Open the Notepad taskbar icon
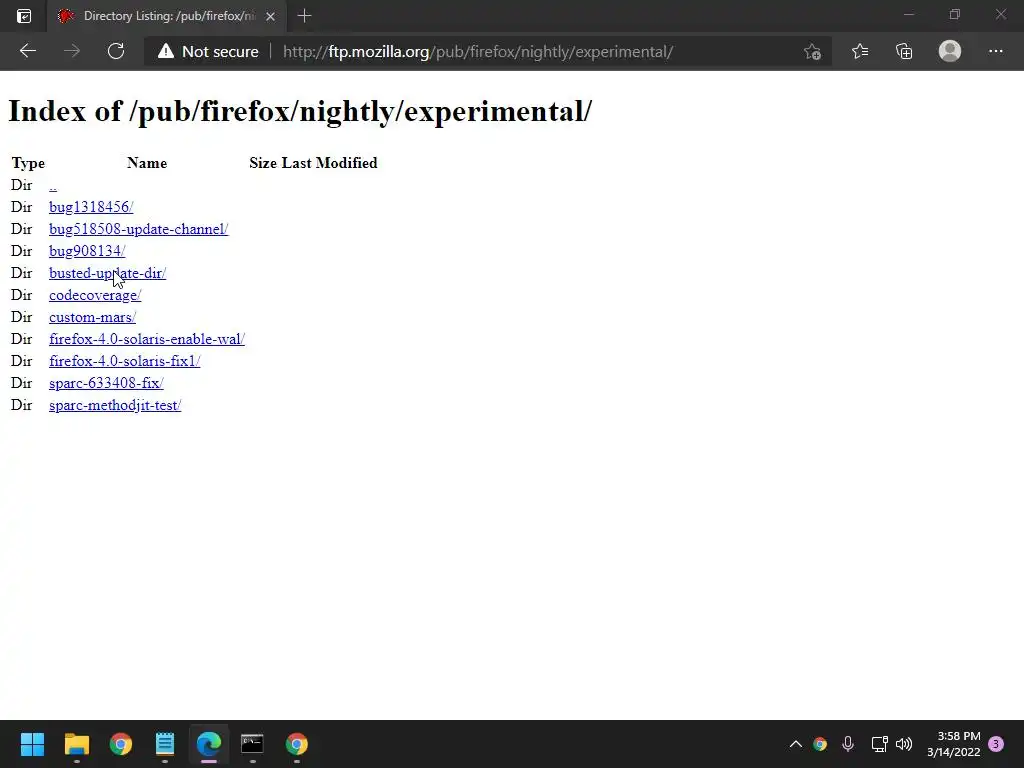The image size is (1024, 768). click(x=165, y=744)
